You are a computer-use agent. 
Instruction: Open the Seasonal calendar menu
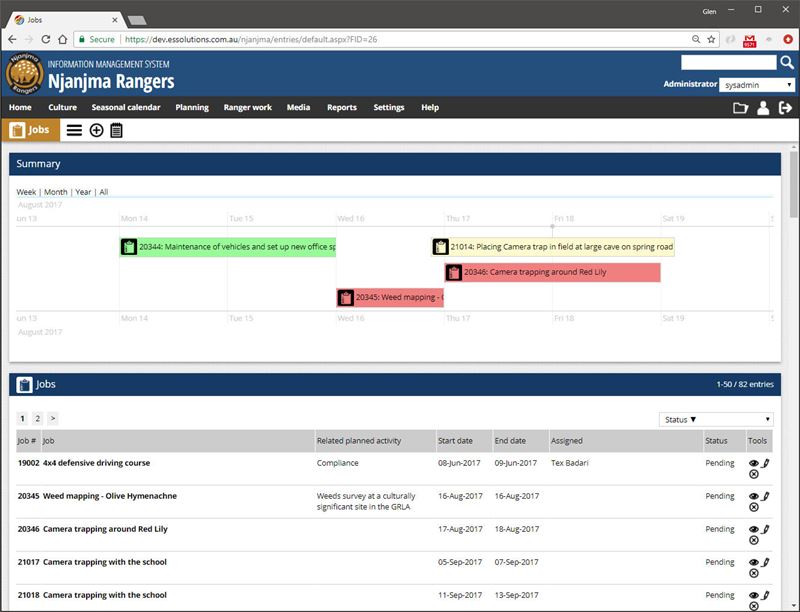pos(126,107)
